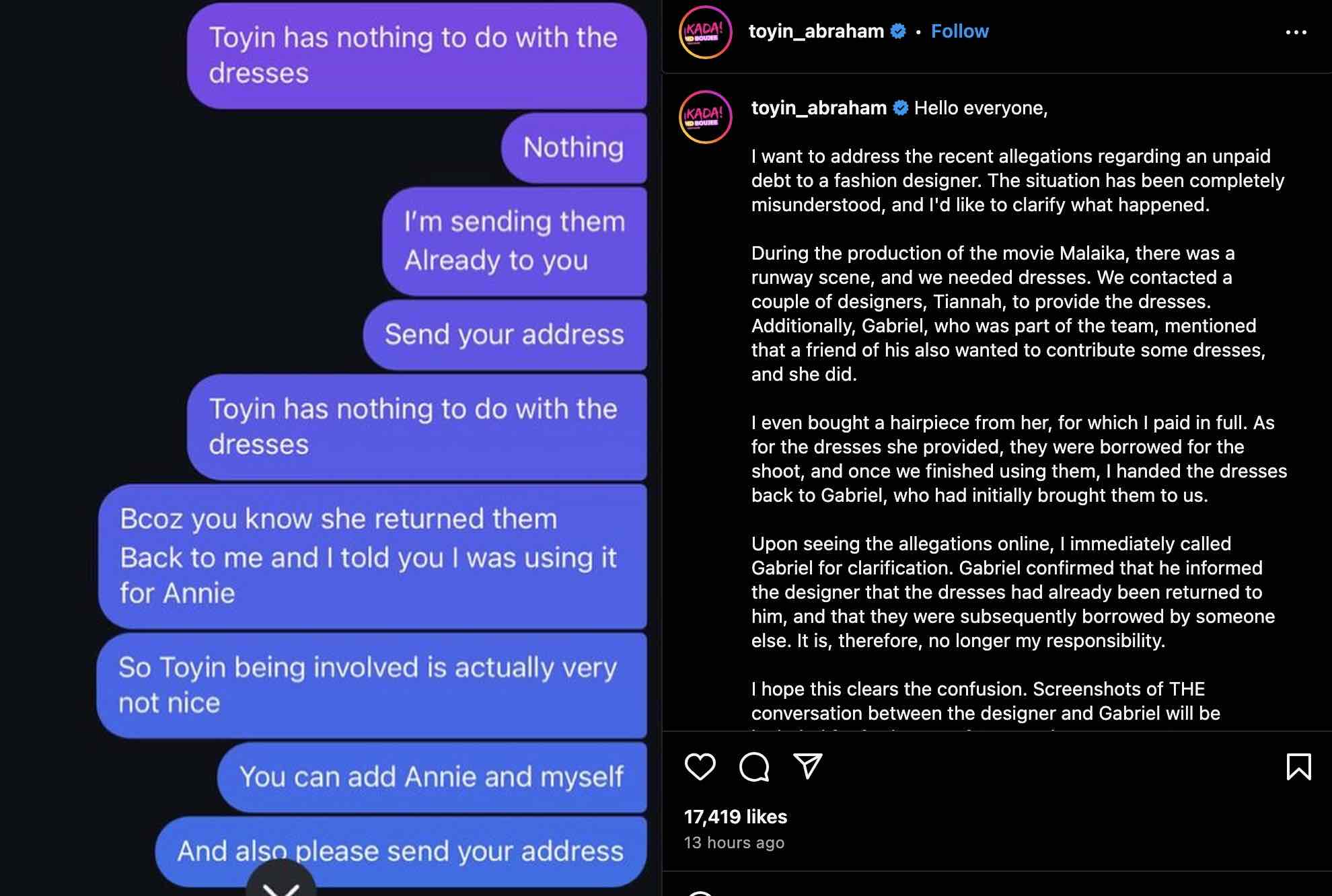The width and height of the screenshot is (1332, 896).
Task: Click the 'Nothing' chat bubble
Action: pyautogui.click(x=574, y=148)
